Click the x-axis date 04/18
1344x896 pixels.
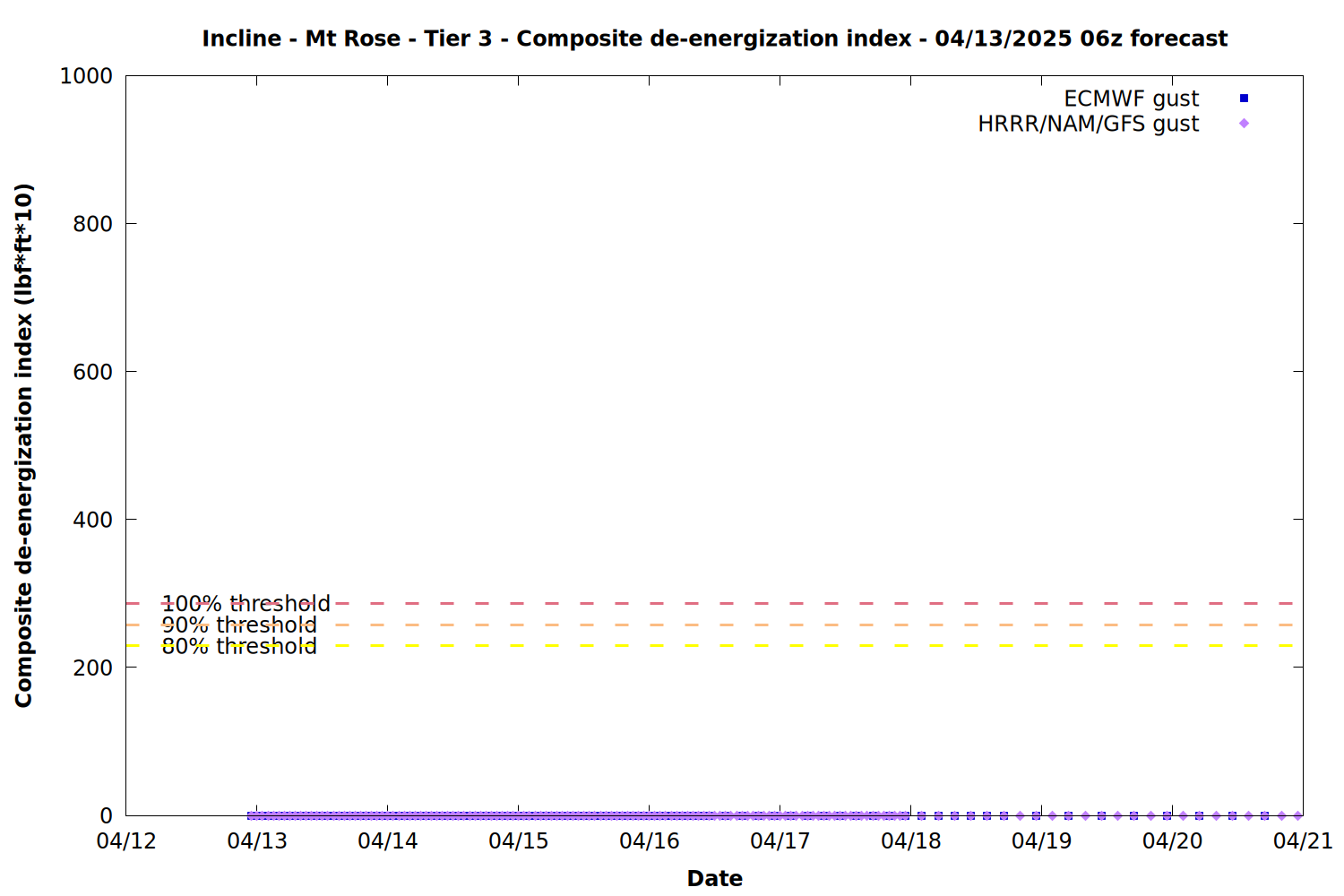pyautogui.click(x=911, y=841)
